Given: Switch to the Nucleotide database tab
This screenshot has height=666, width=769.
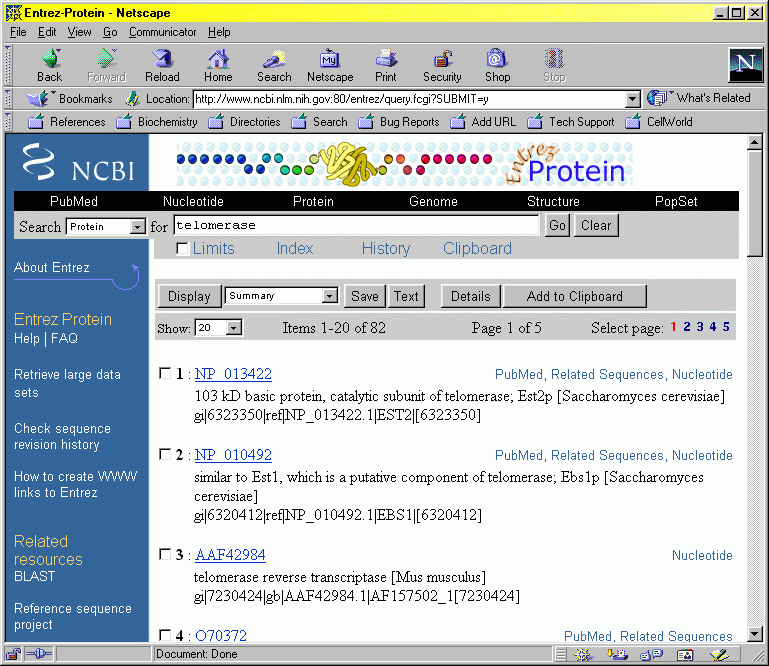Looking at the screenshot, I should (x=193, y=201).
